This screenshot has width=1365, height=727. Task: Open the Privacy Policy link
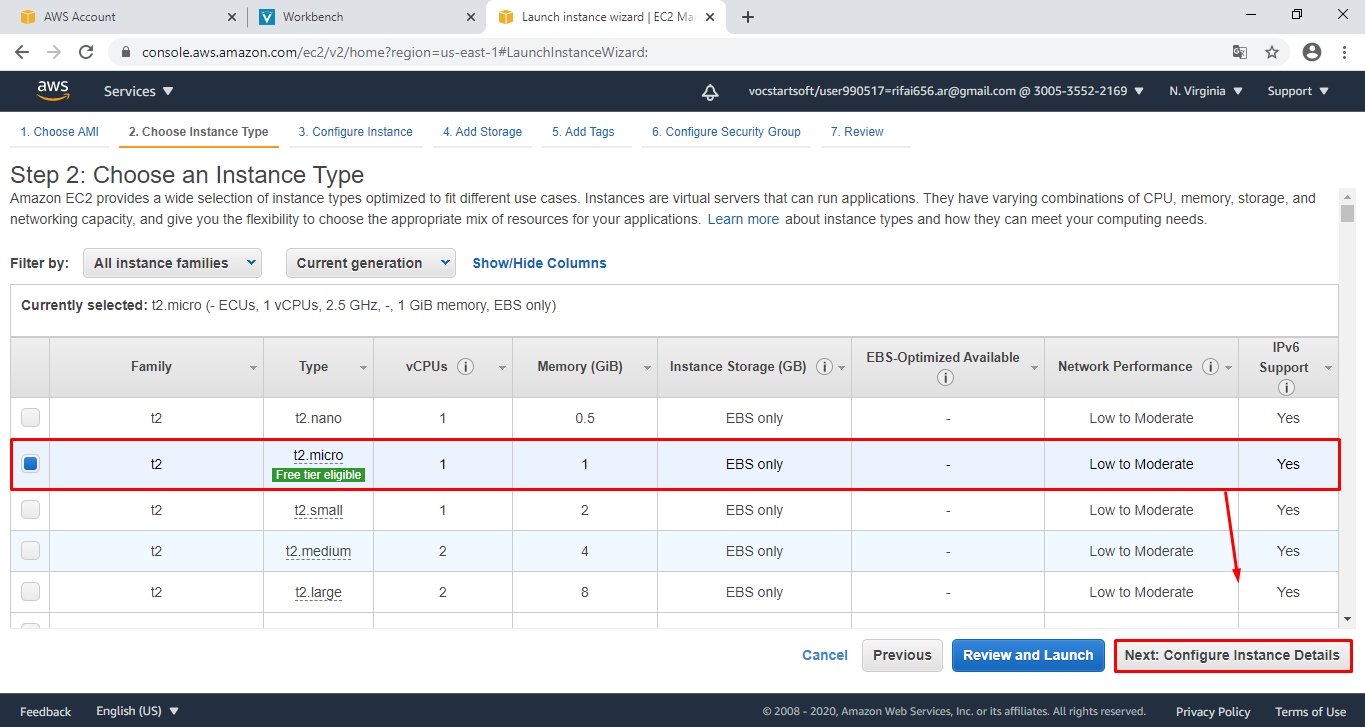[x=1213, y=712]
